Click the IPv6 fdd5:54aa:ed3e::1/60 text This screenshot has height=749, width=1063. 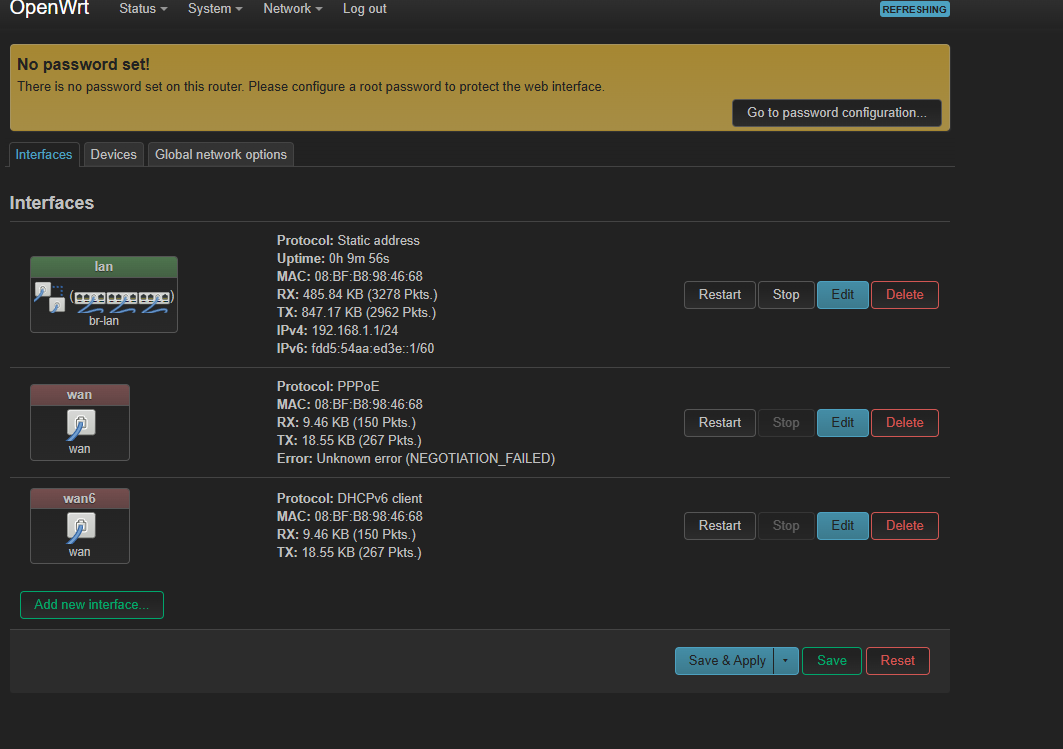(x=355, y=348)
